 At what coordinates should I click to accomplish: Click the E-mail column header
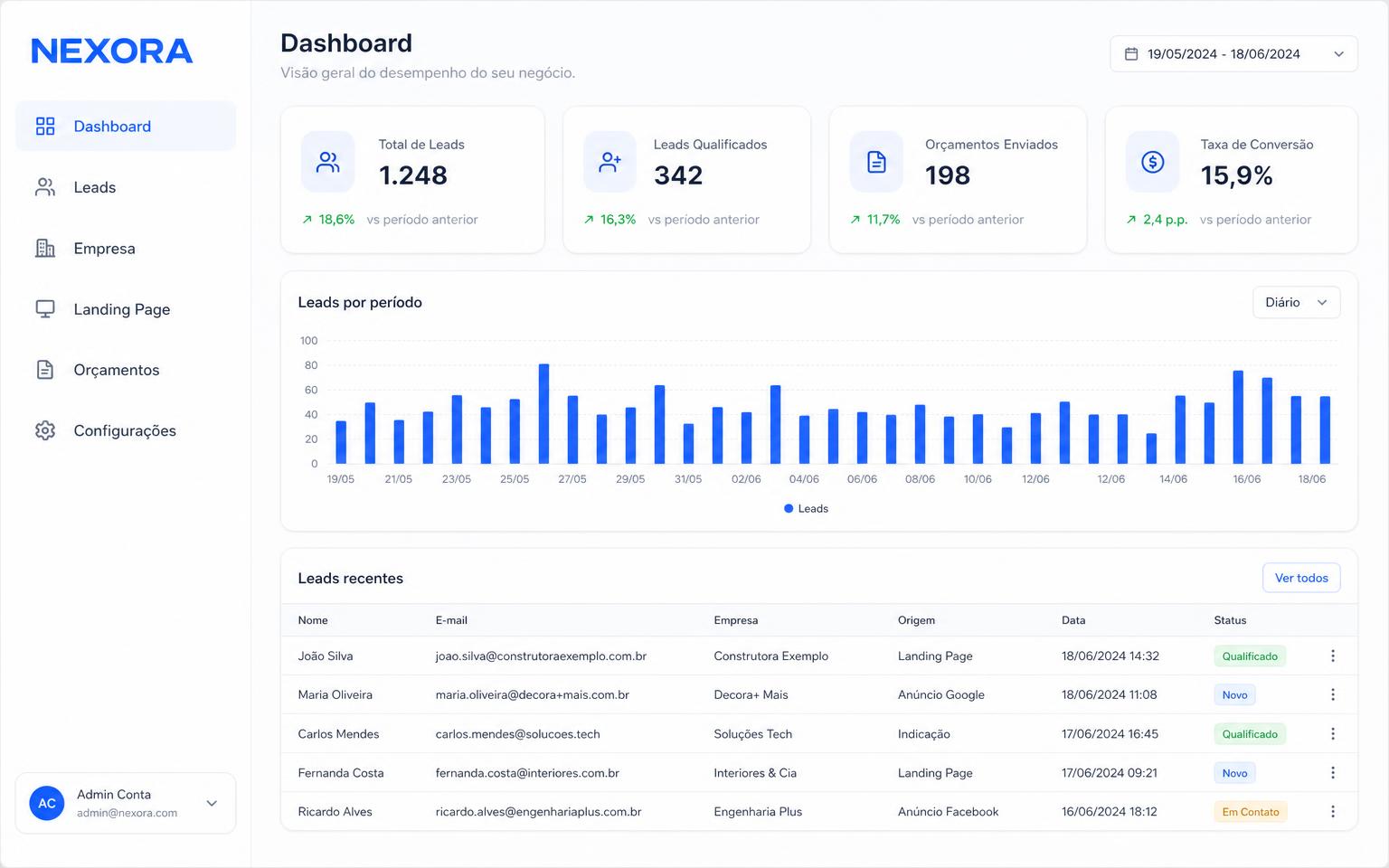451,620
